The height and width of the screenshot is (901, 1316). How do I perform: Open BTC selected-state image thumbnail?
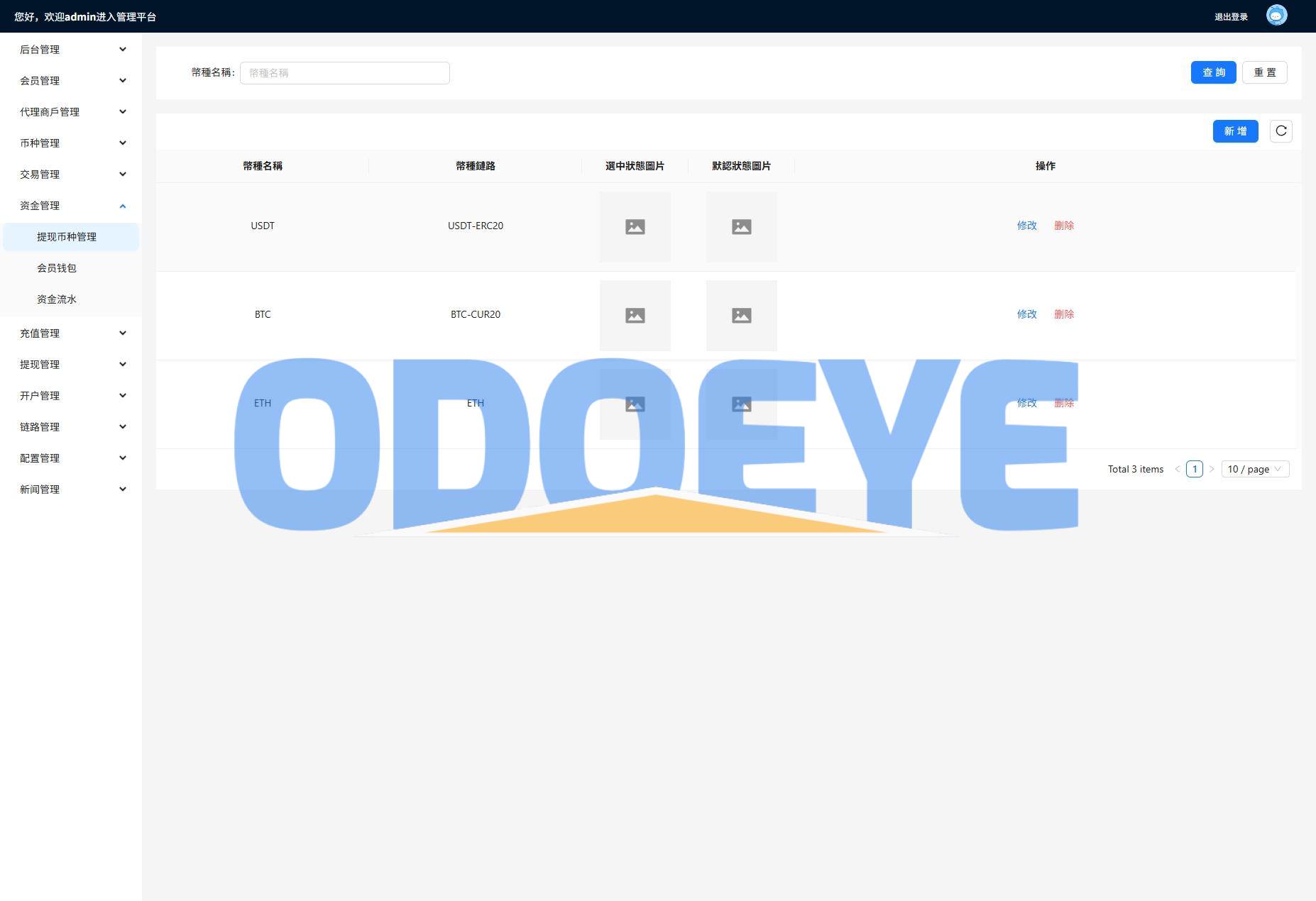point(635,316)
